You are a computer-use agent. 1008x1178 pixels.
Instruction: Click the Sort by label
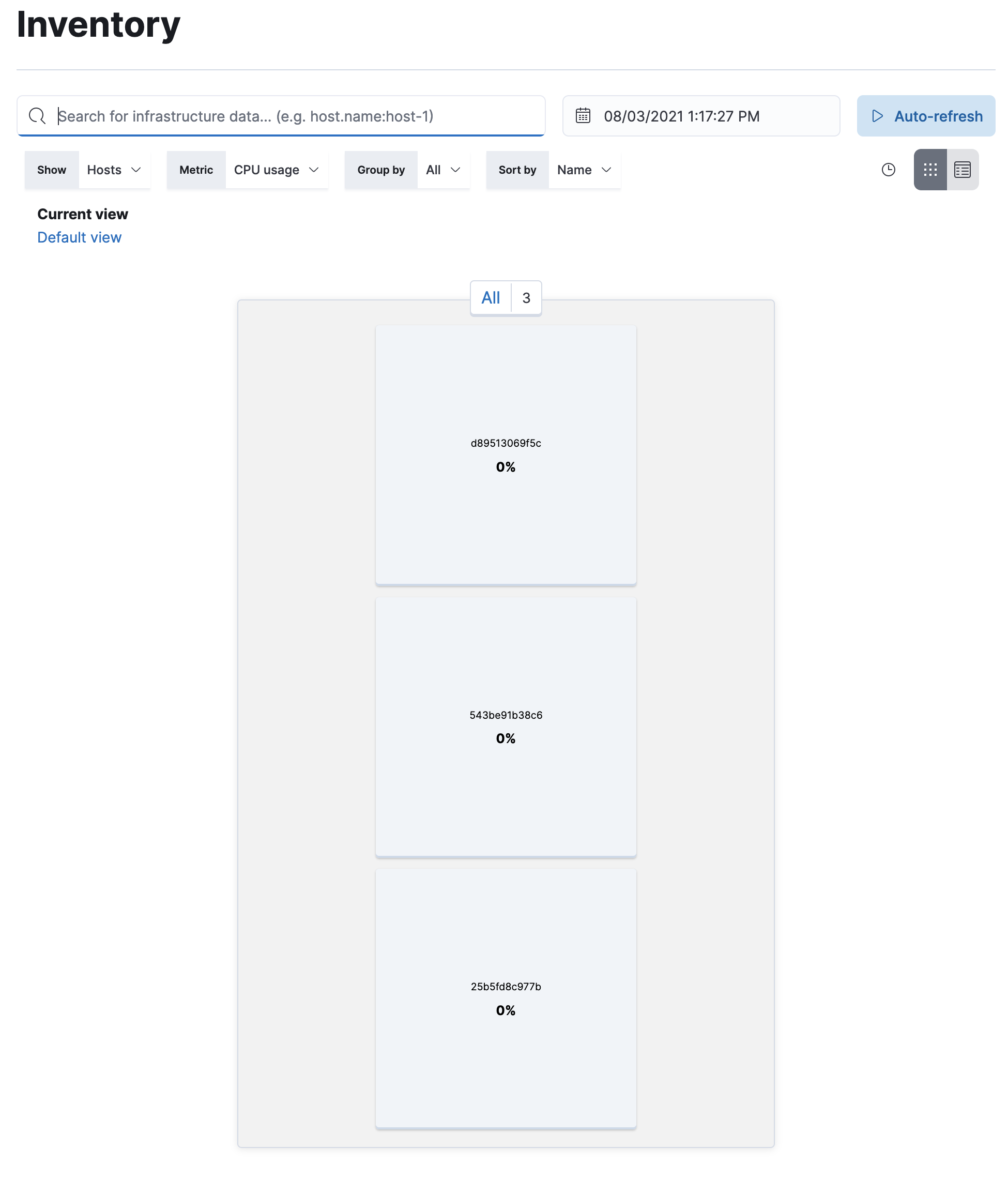517,170
